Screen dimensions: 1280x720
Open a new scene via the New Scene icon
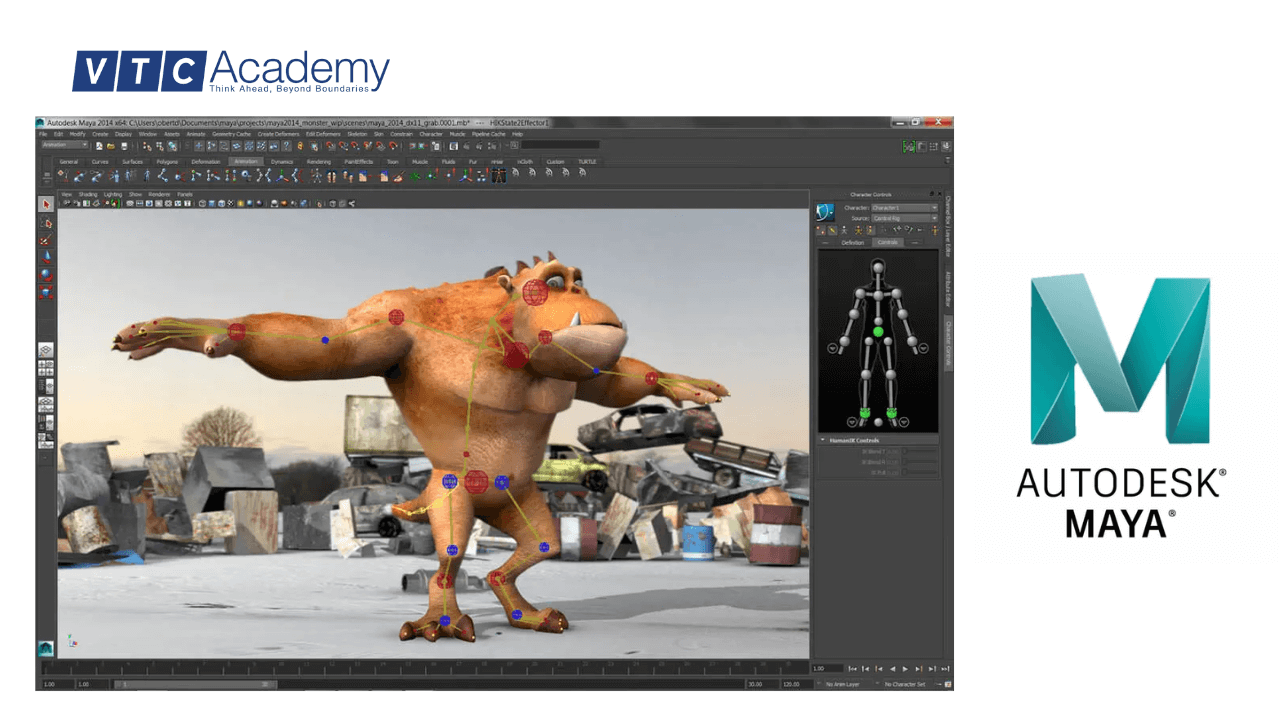[x=99, y=145]
